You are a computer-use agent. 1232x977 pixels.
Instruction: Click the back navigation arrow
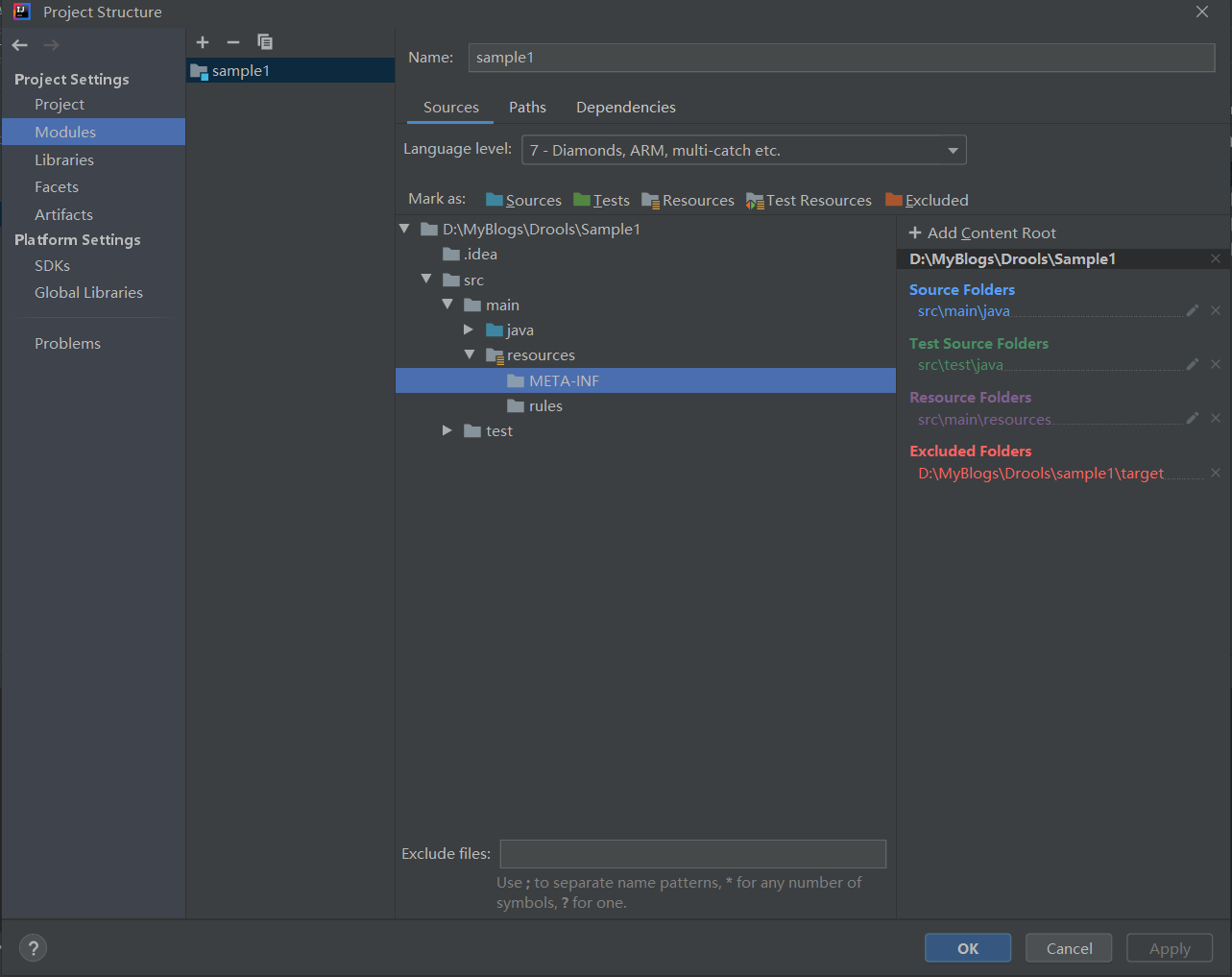(x=20, y=45)
